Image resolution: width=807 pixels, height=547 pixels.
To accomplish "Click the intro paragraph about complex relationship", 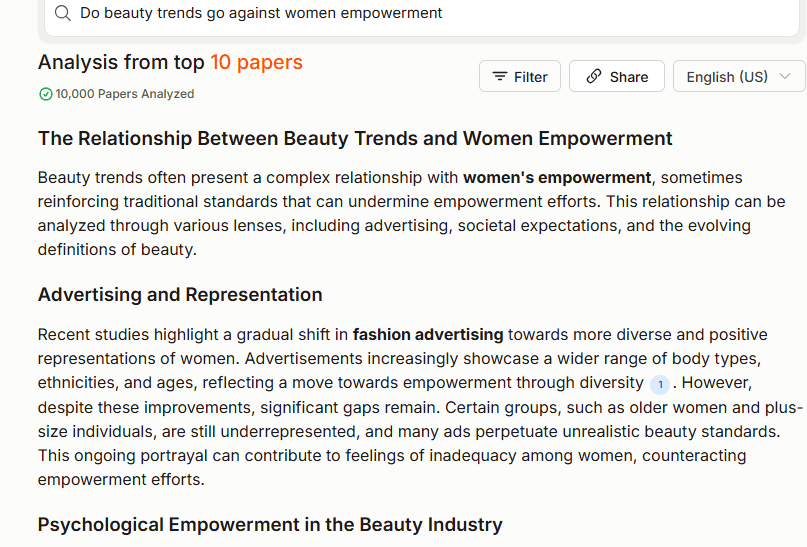I will click(x=411, y=214).
